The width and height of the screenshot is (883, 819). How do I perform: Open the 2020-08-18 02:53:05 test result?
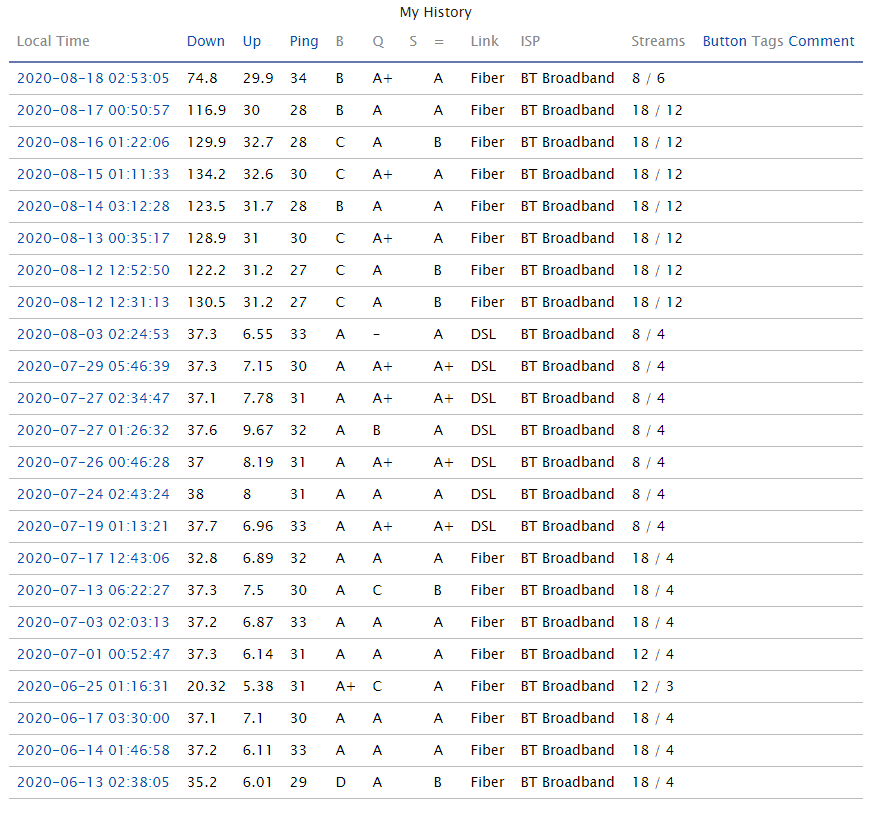93,78
